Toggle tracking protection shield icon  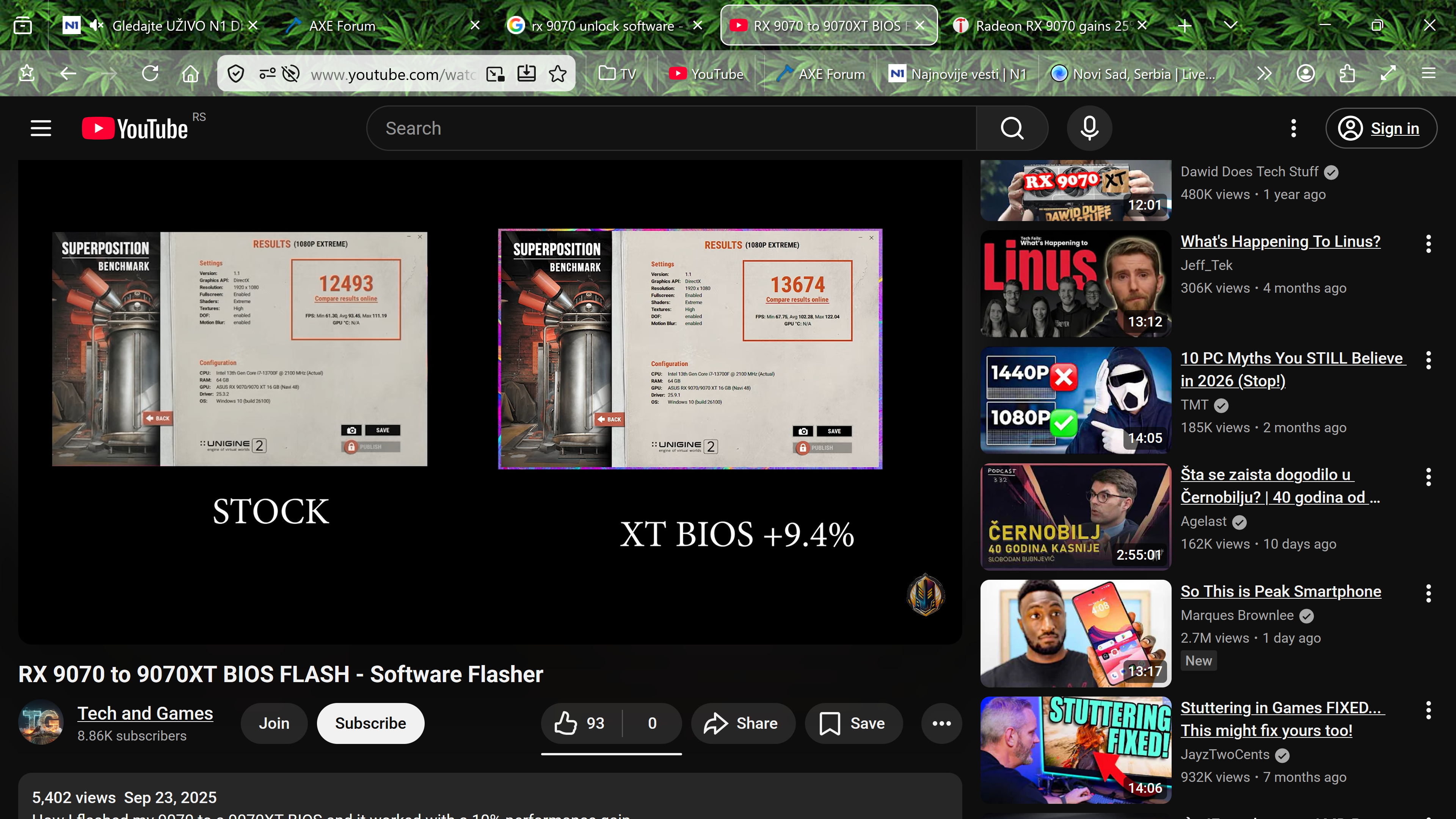[x=236, y=74]
